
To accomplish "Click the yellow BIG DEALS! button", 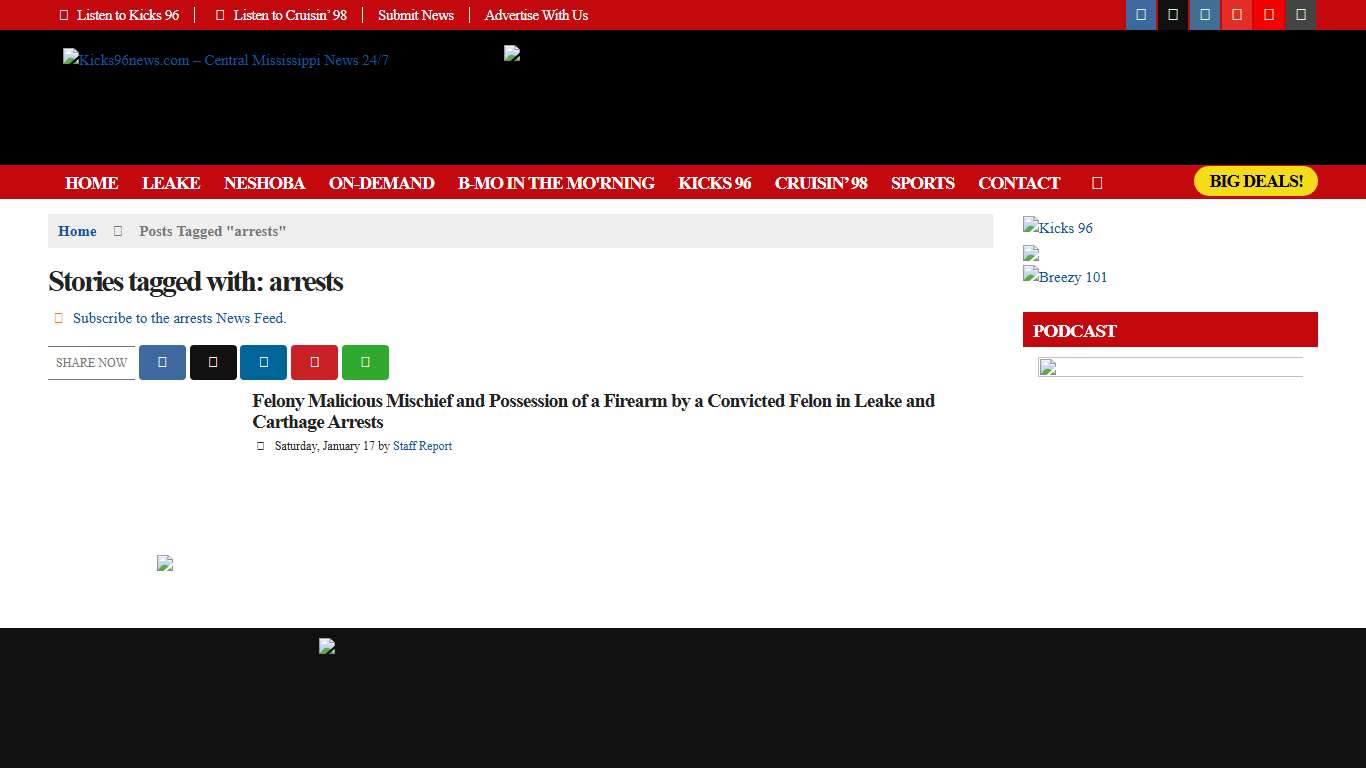I will coord(1255,181).
